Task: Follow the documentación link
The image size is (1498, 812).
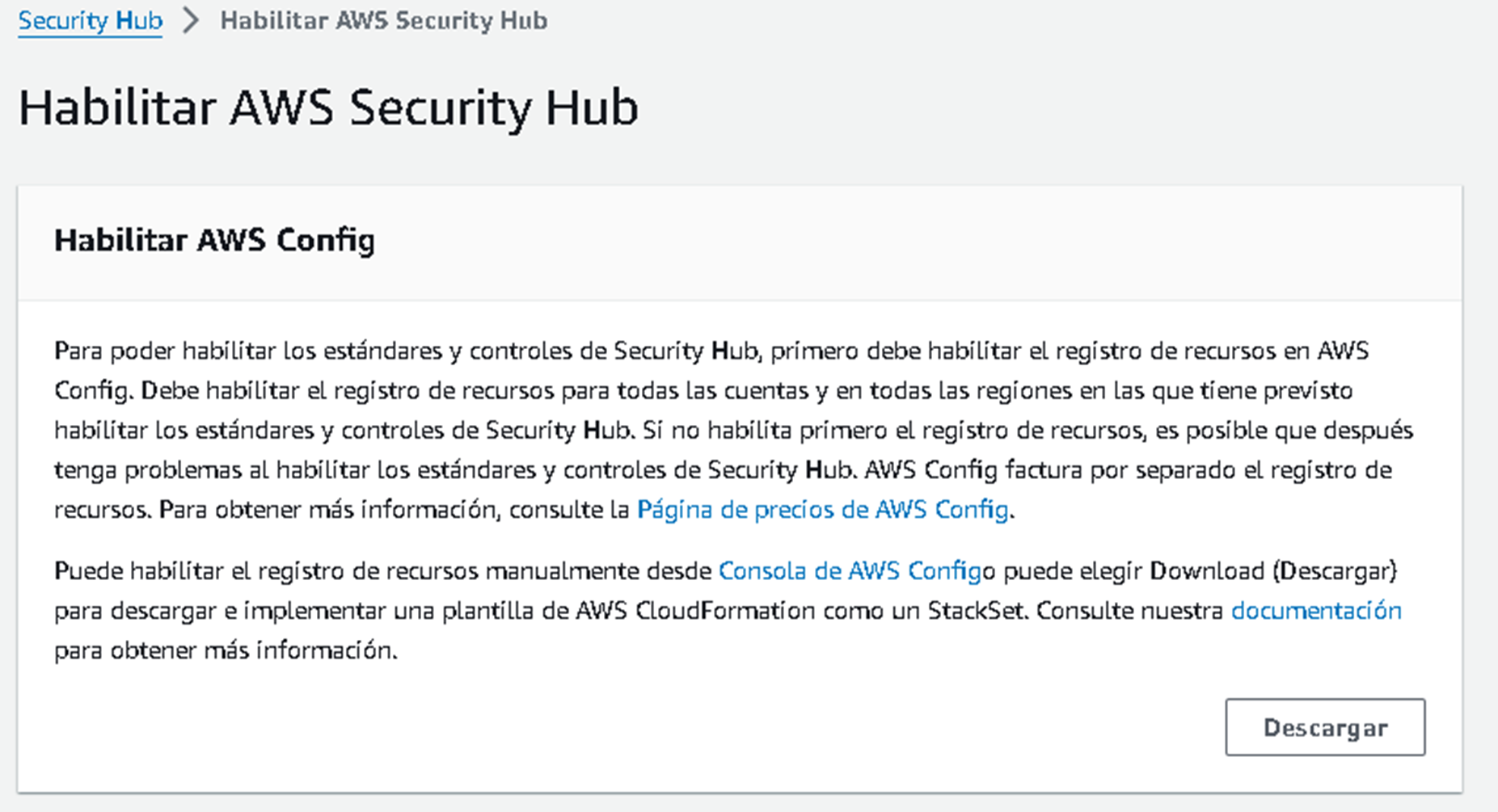Action: (x=1315, y=611)
